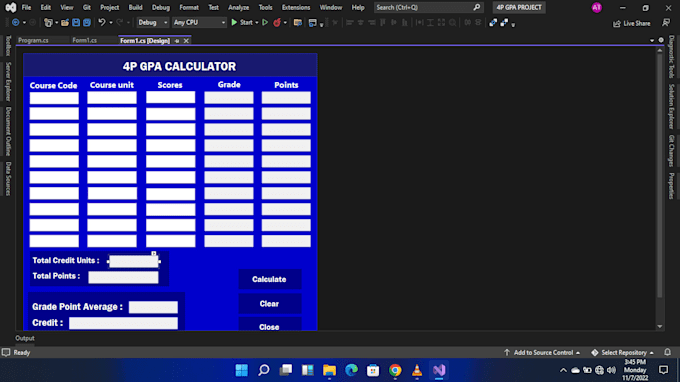Screen dimensions: 680x382
Task: Open the Toolbox side panel tab
Action: coord(8,46)
